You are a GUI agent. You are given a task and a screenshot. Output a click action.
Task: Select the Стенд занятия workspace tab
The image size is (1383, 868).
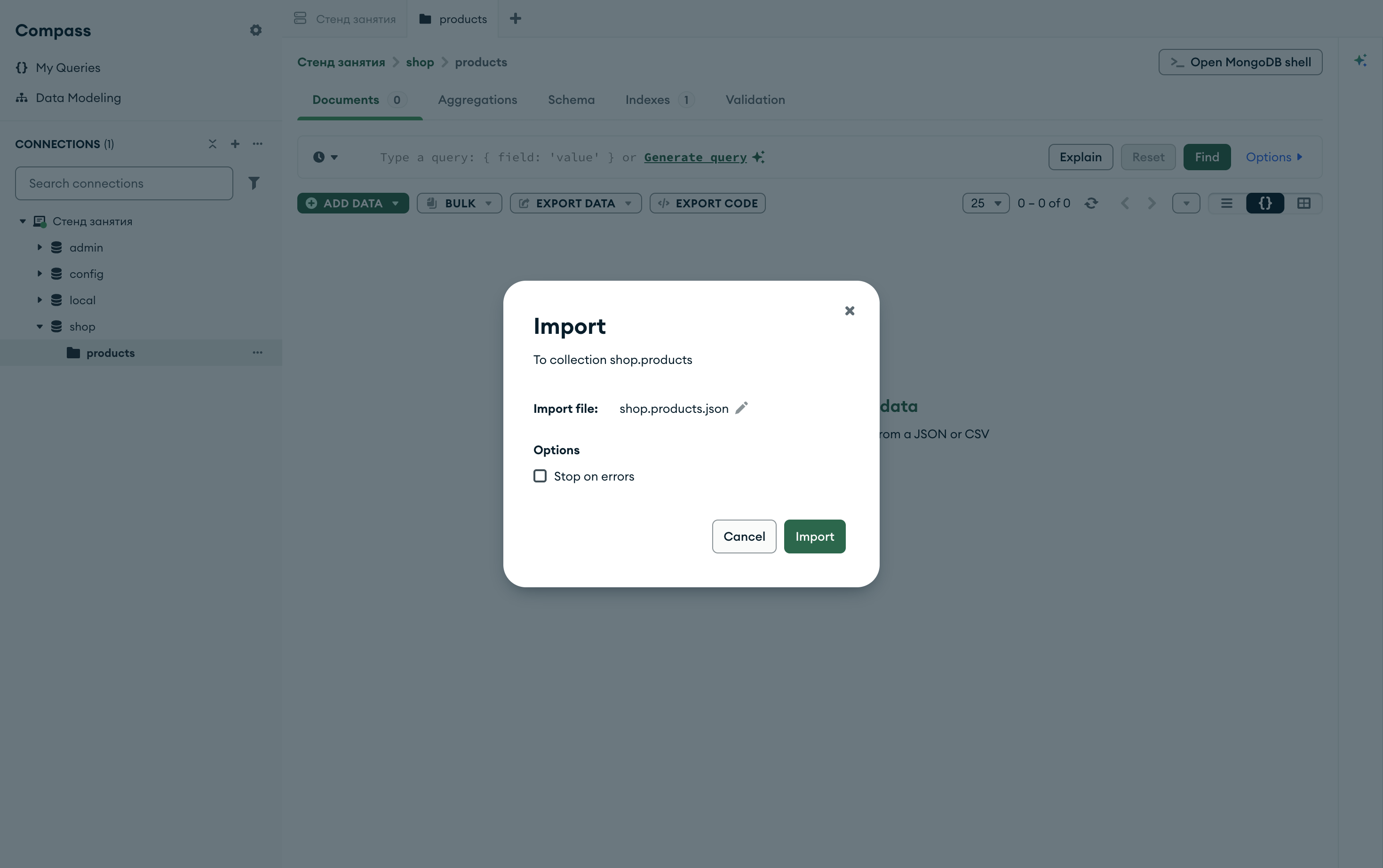point(345,19)
